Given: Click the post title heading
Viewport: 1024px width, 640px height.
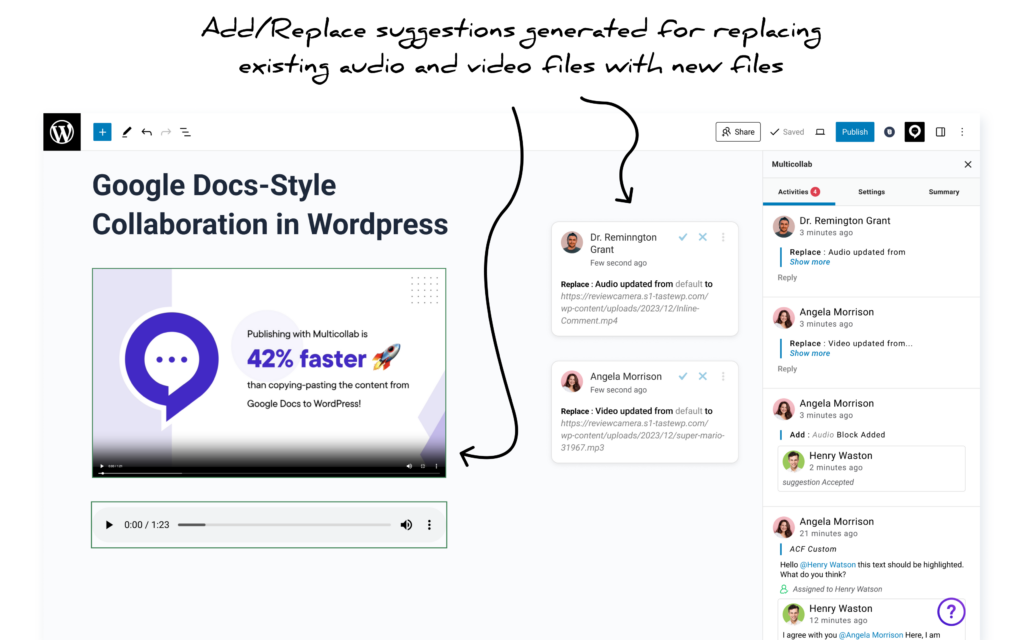Looking at the screenshot, I should click(270, 205).
